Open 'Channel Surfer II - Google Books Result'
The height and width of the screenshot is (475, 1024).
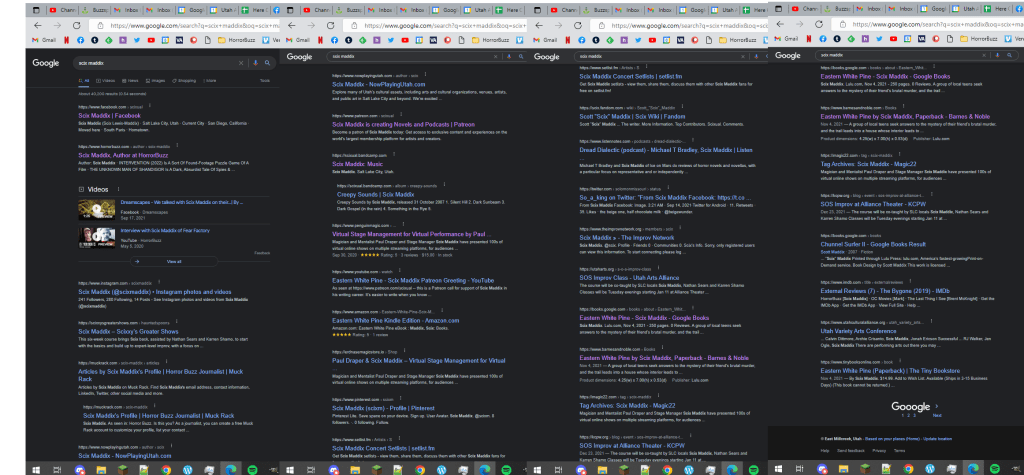point(873,244)
